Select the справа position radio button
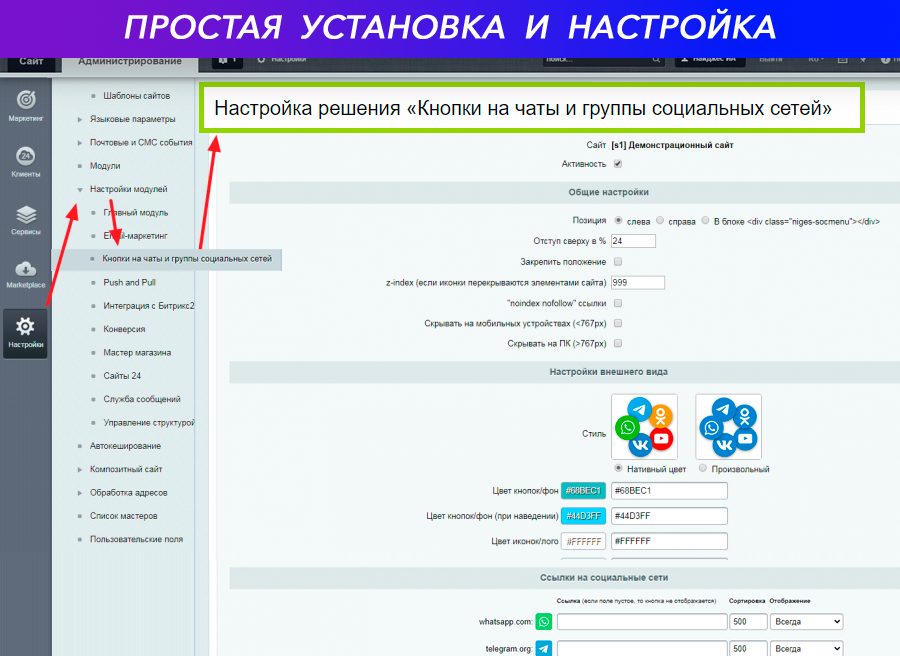 click(x=660, y=220)
